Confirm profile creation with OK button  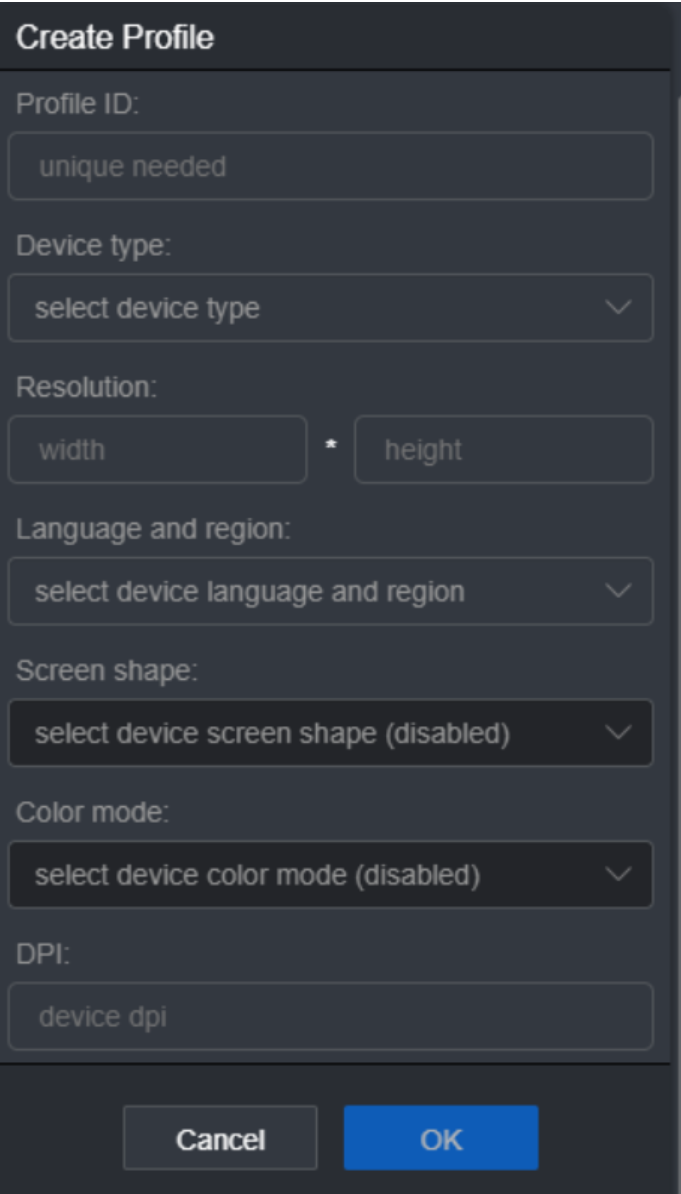point(441,1138)
